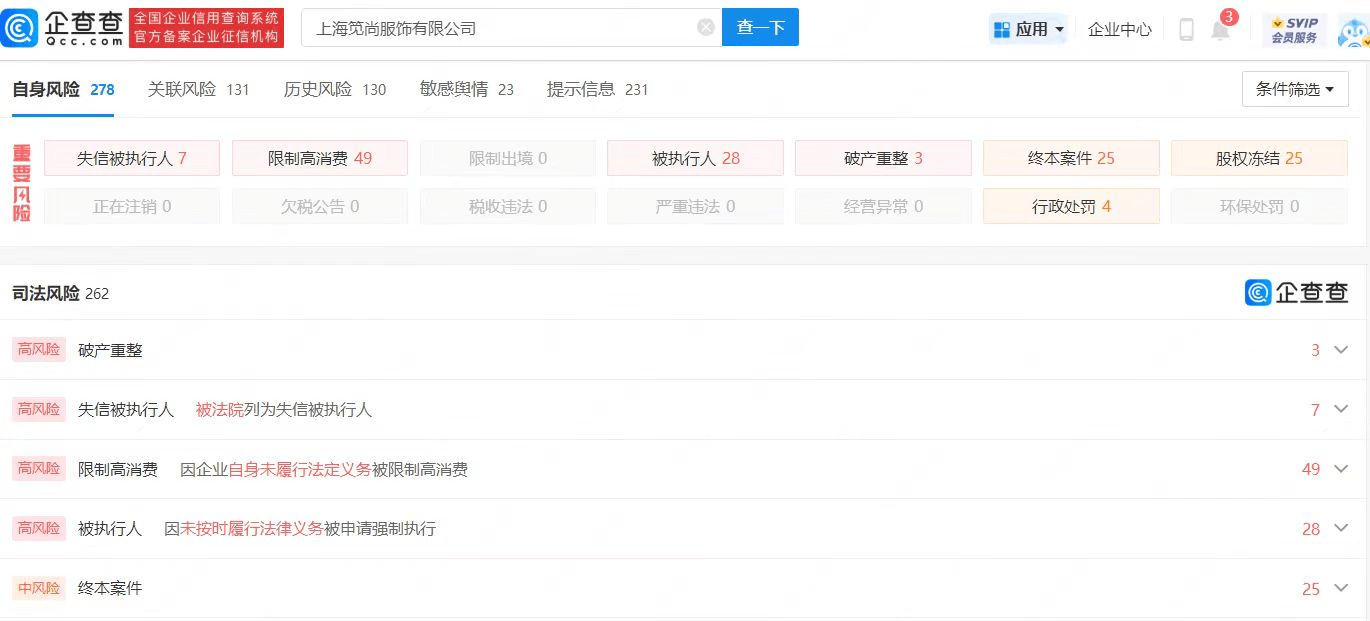Switch to 提示信息 tab
Screen dimensions: 1370x621
[x=598, y=89]
